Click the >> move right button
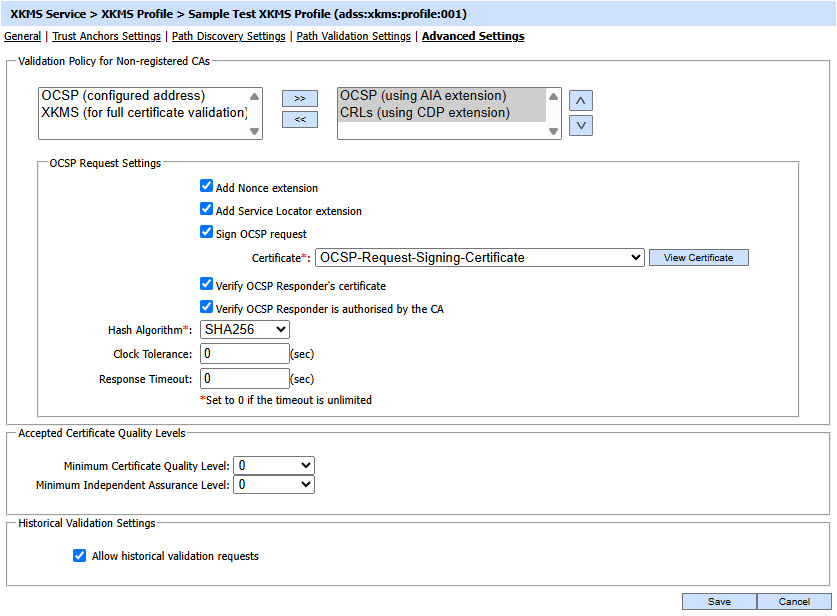 [x=299, y=99]
